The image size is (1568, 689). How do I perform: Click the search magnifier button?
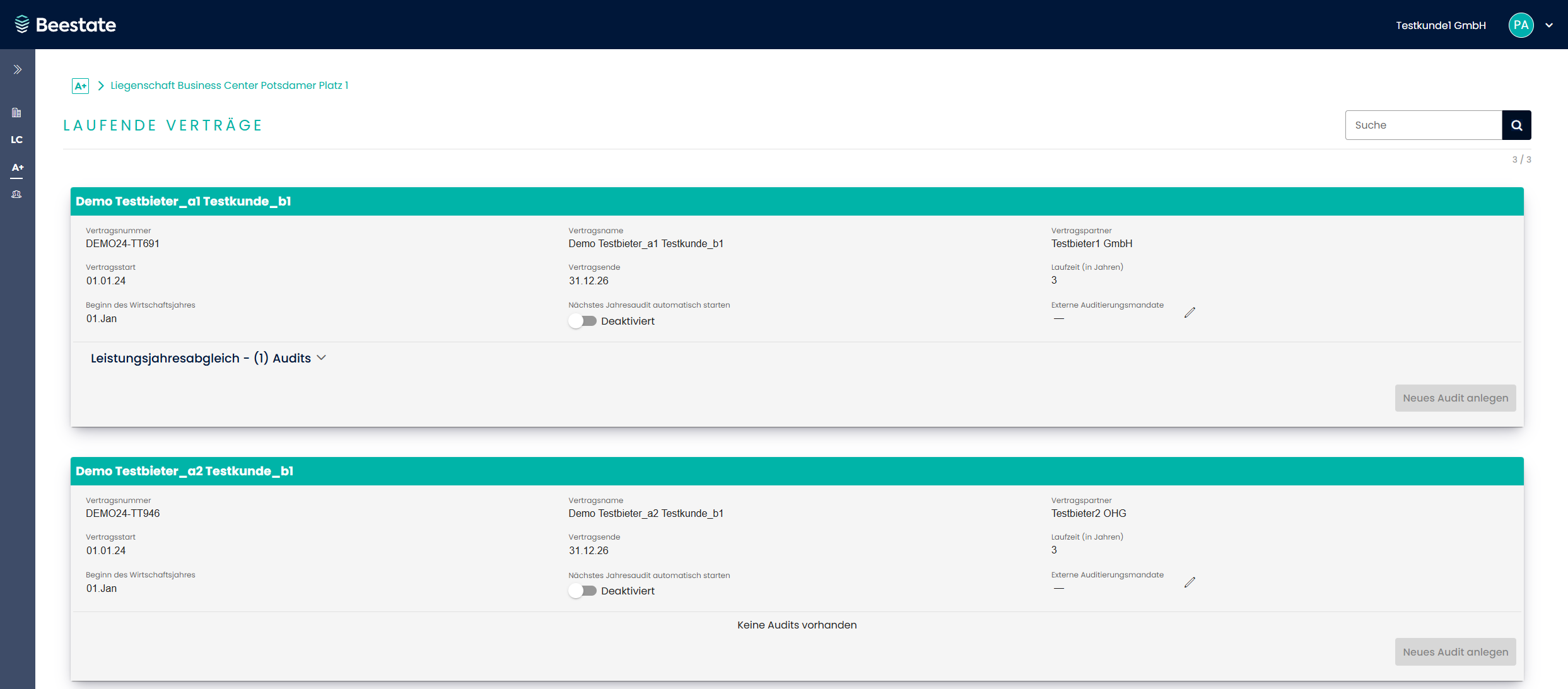click(x=1516, y=125)
